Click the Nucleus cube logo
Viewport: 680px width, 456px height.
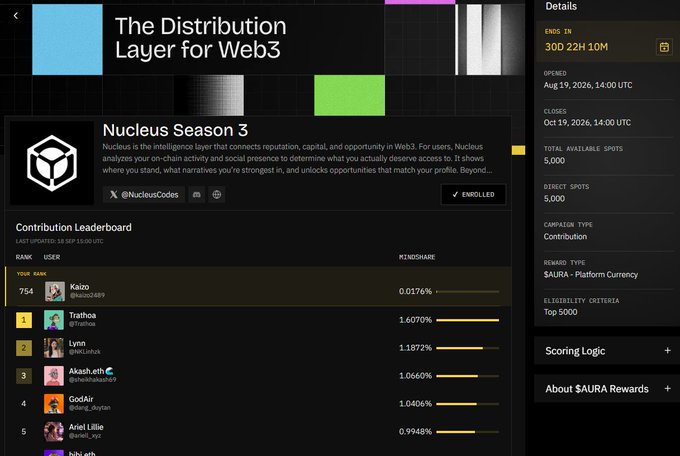pyautogui.click(x=52, y=163)
